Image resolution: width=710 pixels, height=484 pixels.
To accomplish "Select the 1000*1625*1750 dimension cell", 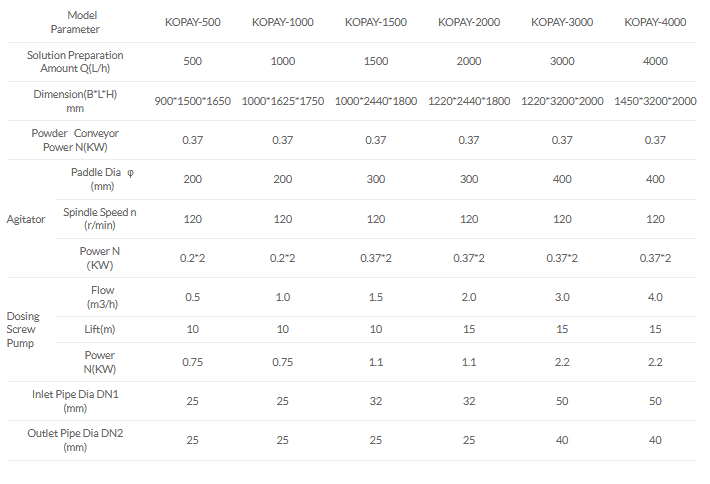I will [283, 101].
